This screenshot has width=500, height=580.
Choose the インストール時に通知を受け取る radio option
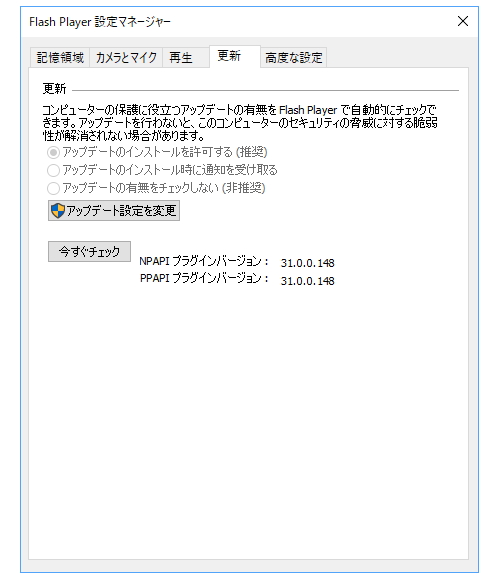(x=54, y=170)
